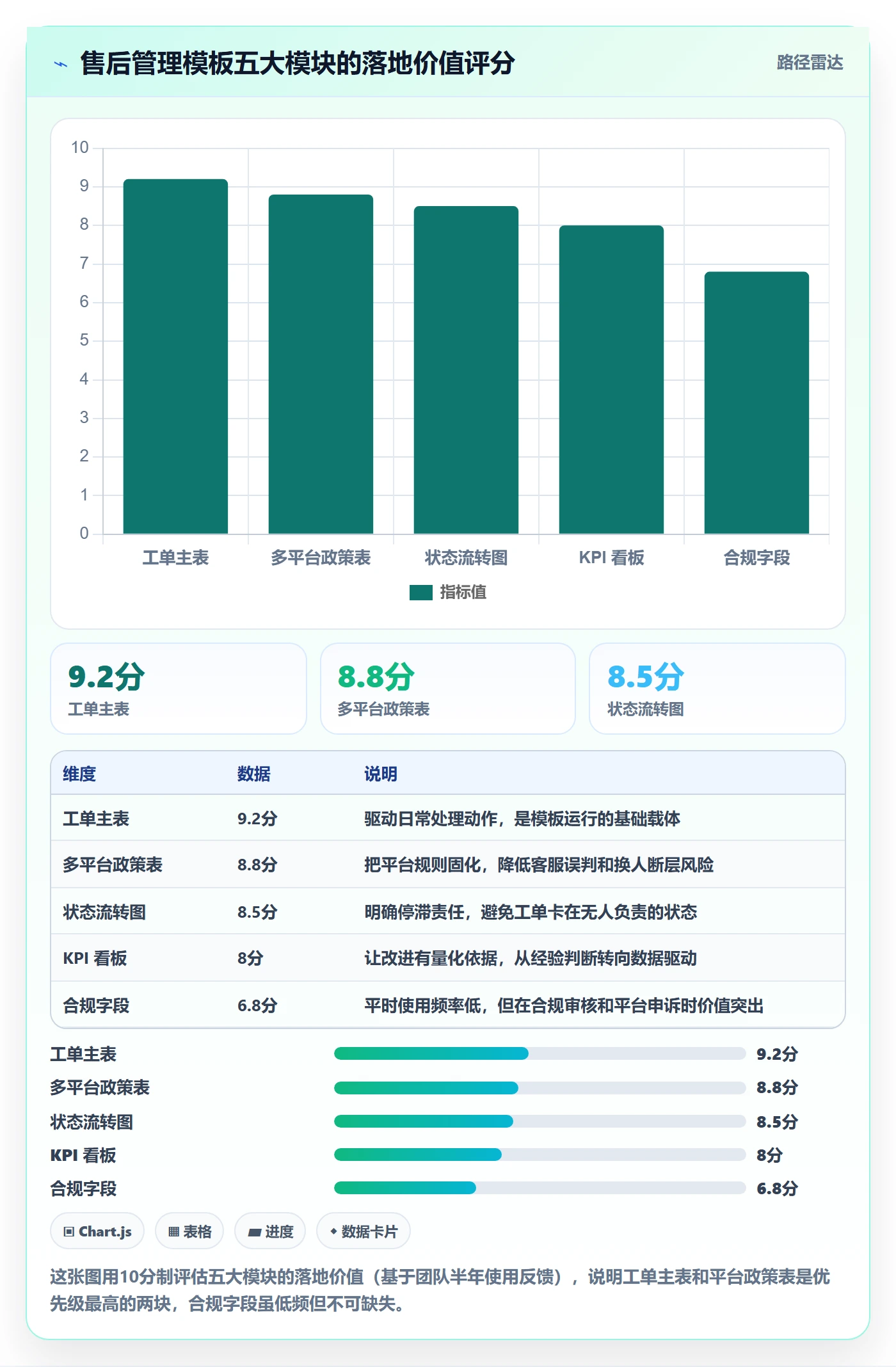The width and height of the screenshot is (896, 1367).
Task: Select table cell 状态流转图 in 维度 column
Action: 104,912
